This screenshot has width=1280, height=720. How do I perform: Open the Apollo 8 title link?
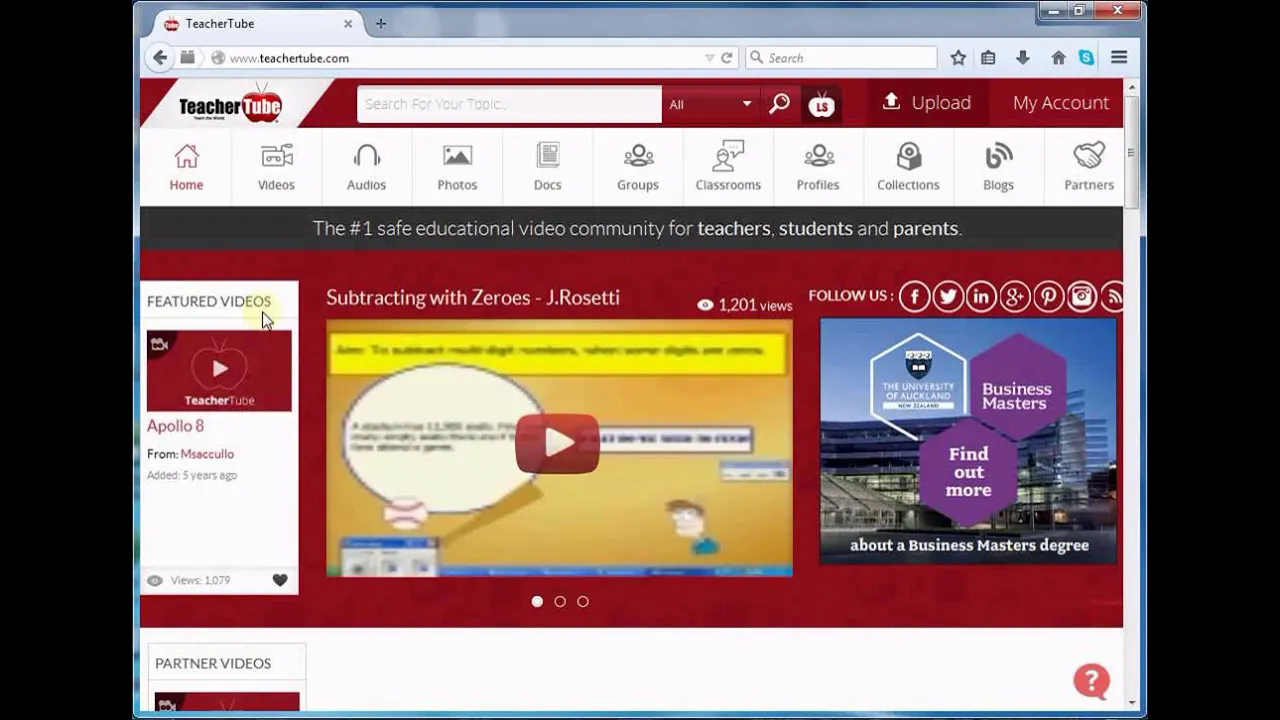click(x=175, y=426)
